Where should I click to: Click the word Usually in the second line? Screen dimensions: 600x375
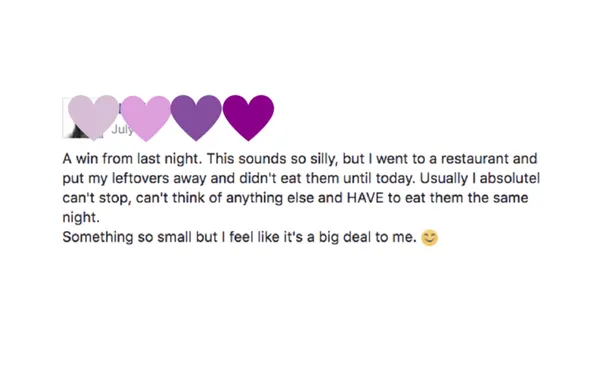[444, 179]
